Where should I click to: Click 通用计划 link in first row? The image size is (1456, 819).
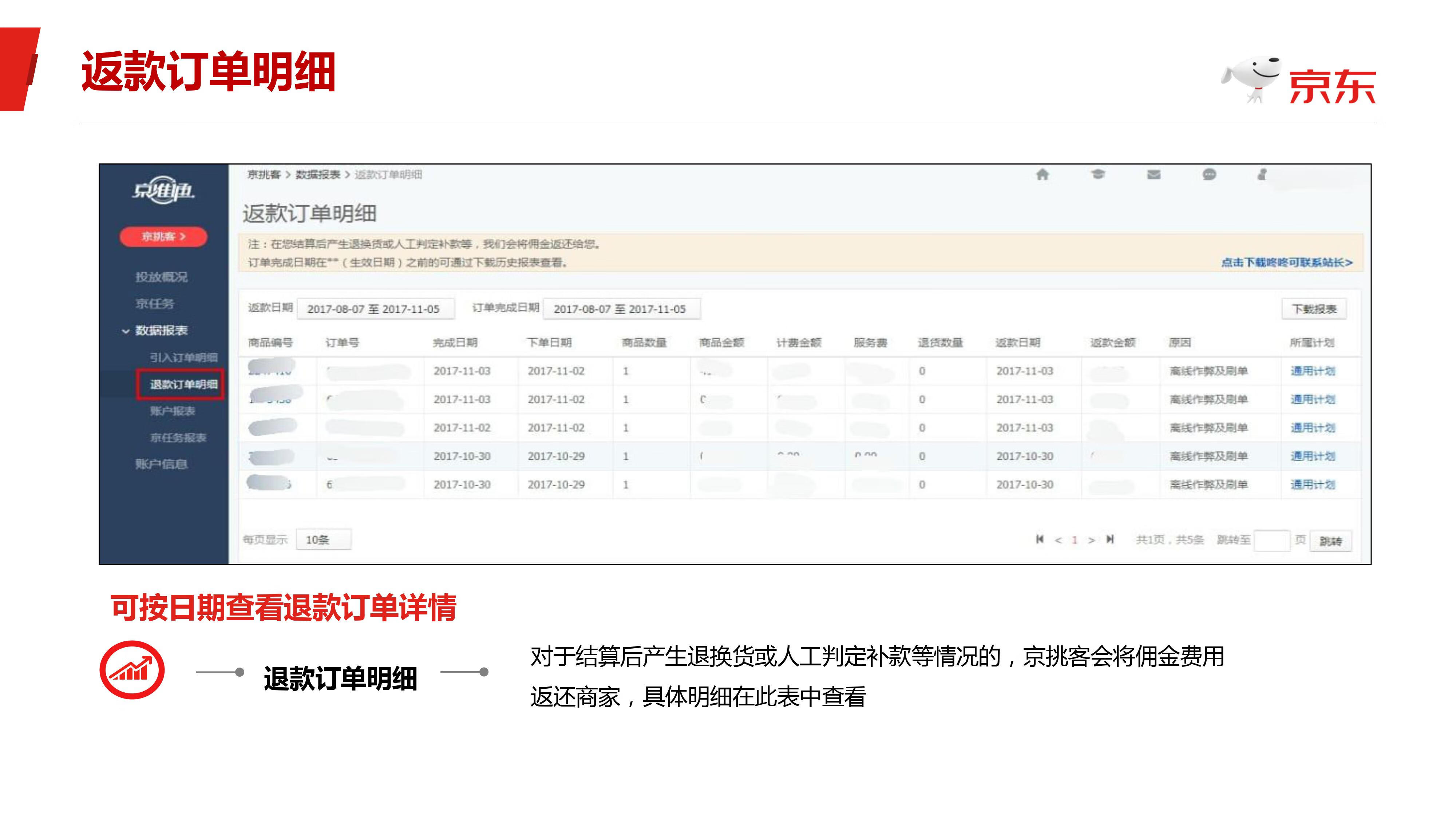pyautogui.click(x=1313, y=371)
